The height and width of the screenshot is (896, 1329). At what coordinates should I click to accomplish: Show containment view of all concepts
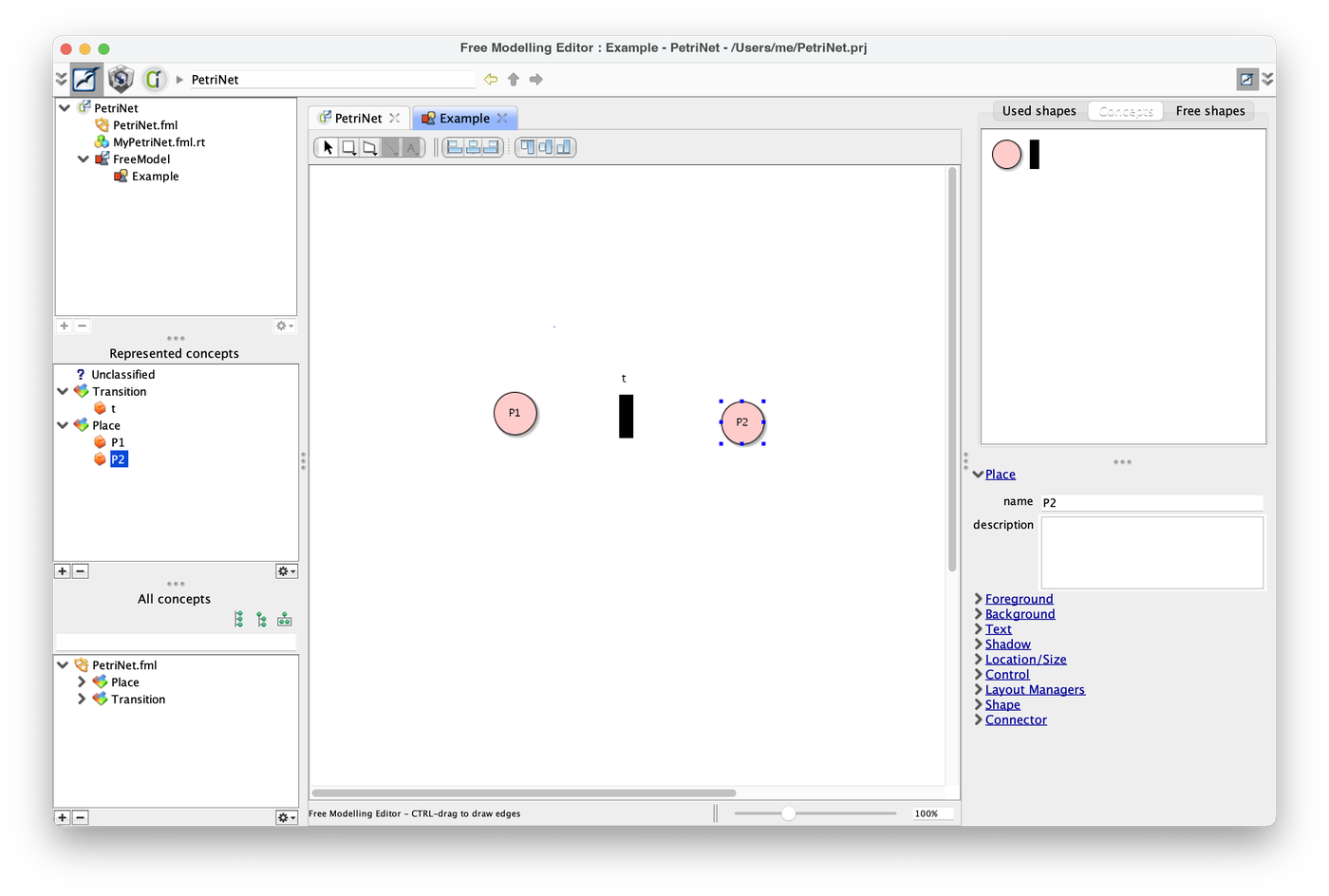[x=284, y=620]
